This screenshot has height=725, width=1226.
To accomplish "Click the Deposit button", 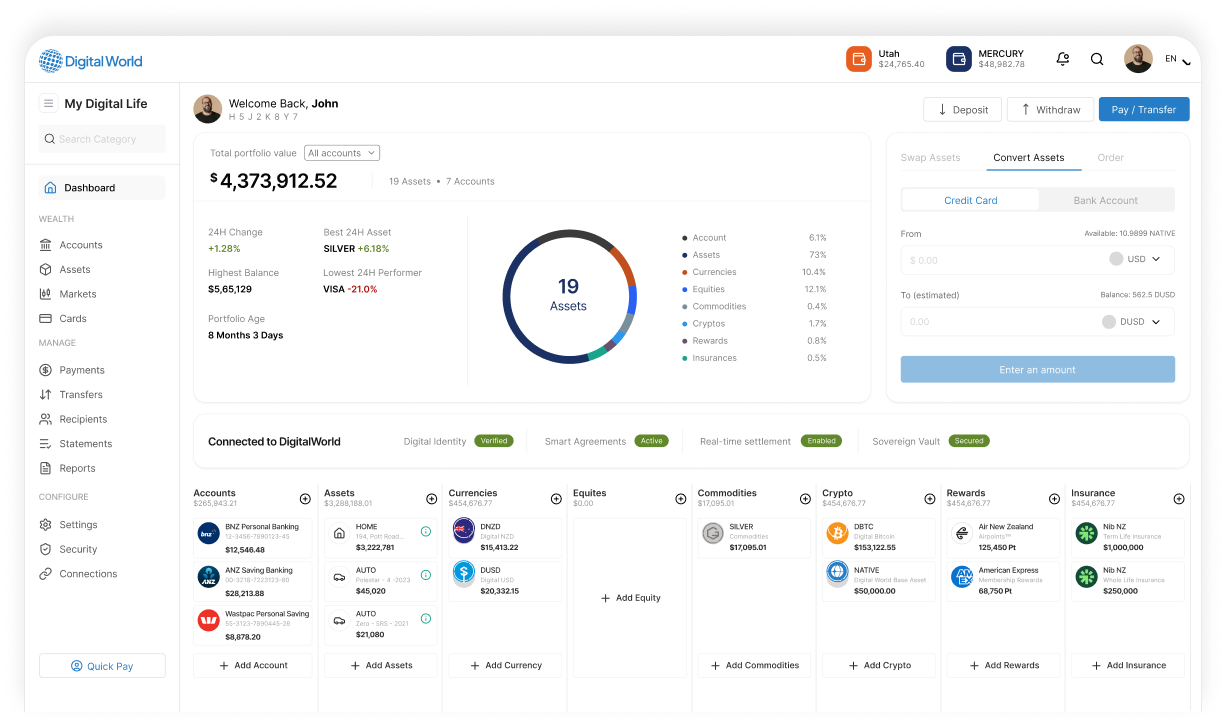I will (962, 109).
